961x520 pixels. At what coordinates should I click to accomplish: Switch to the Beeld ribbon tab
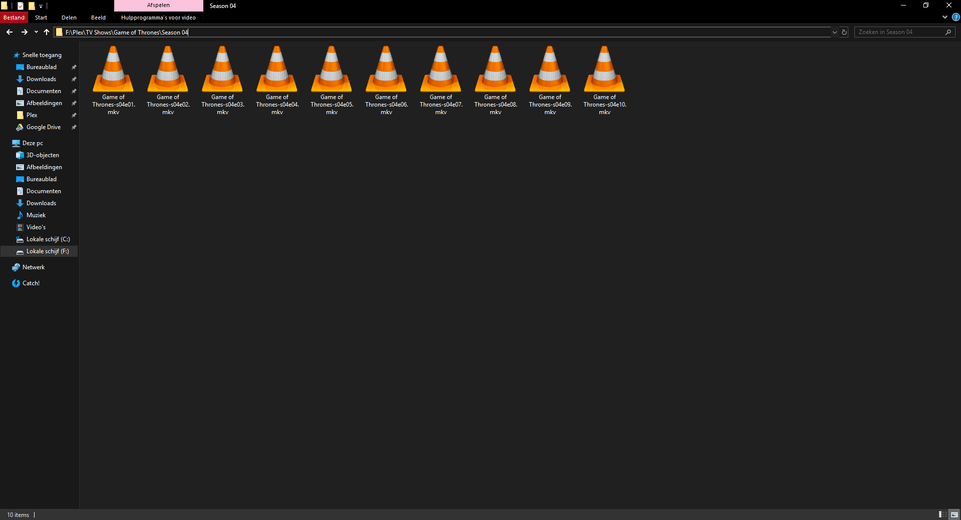click(98, 17)
